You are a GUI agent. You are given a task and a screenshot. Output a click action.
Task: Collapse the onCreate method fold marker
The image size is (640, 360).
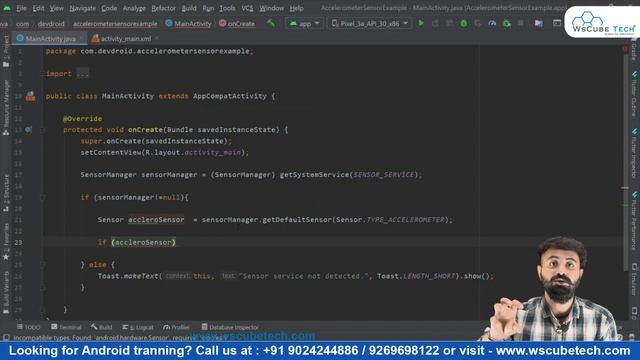pyautogui.click(x=42, y=130)
